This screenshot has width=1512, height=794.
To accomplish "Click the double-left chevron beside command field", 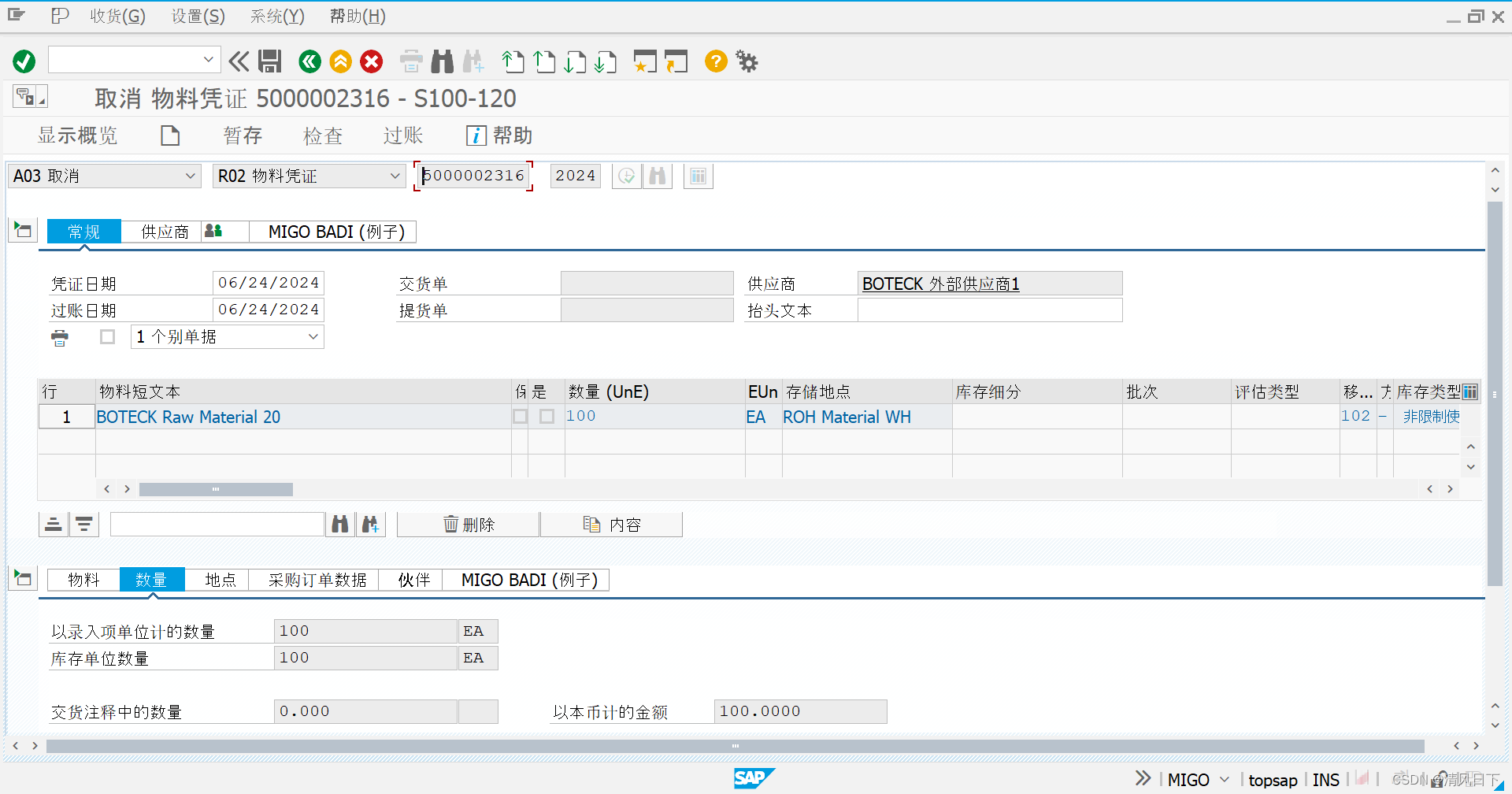I will 239,61.
